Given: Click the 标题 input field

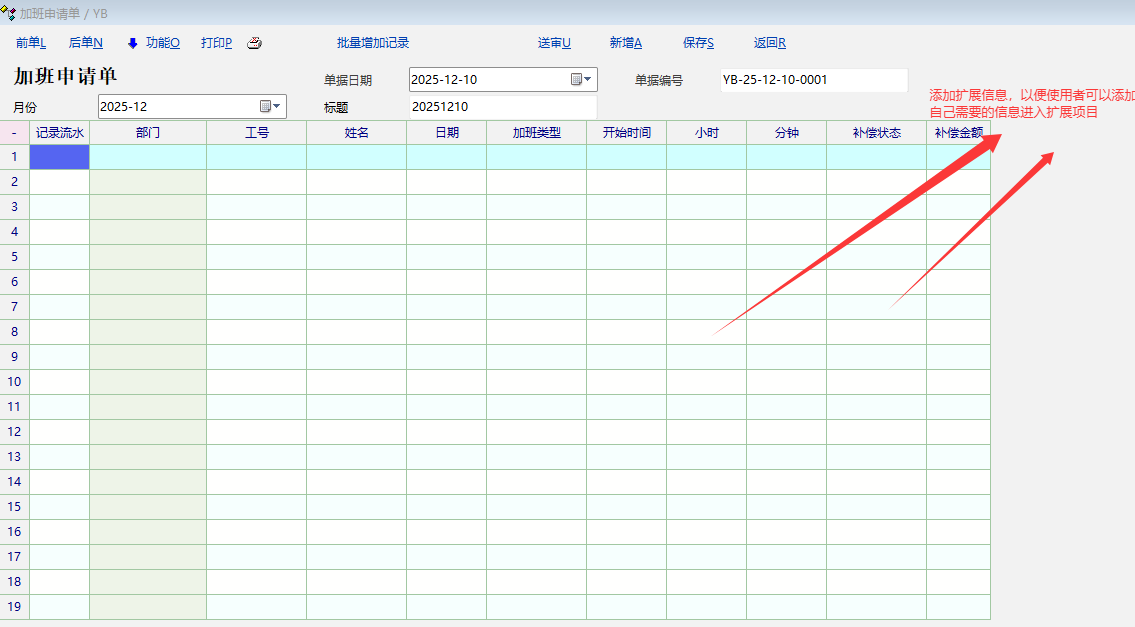Looking at the screenshot, I should pyautogui.click(x=502, y=107).
